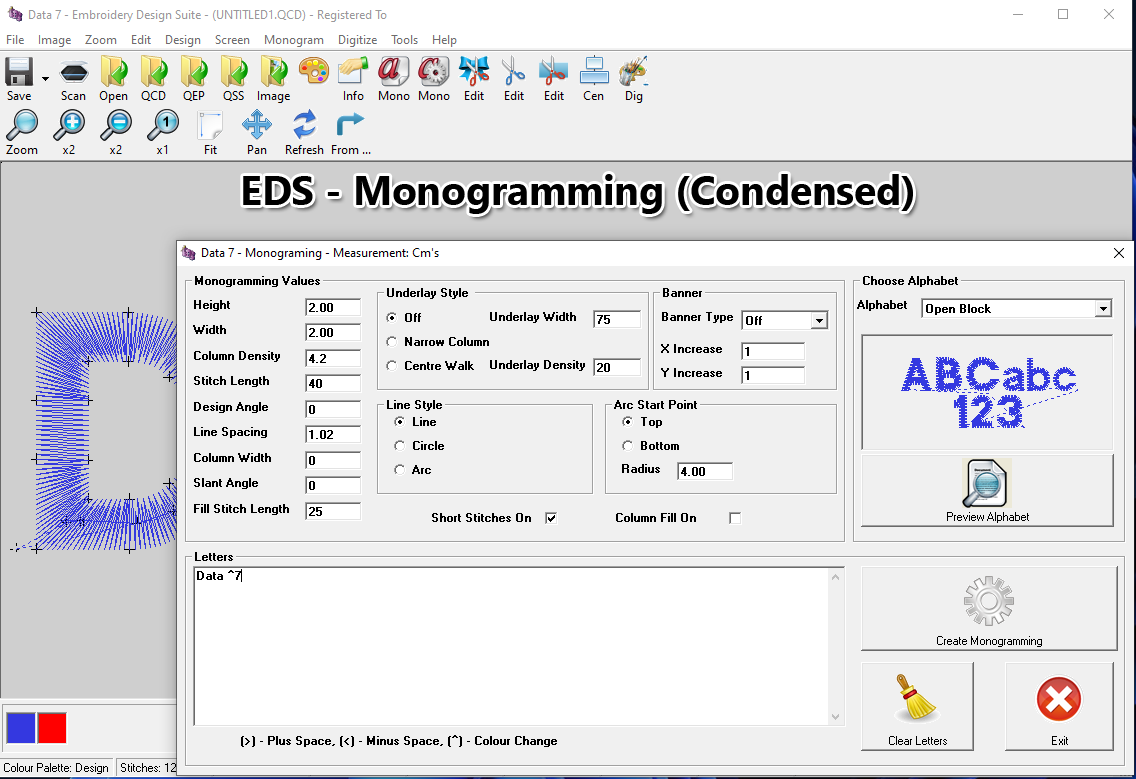The image size is (1136, 779).
Task: Select the red colour swatch
Action: coord(52,728)
